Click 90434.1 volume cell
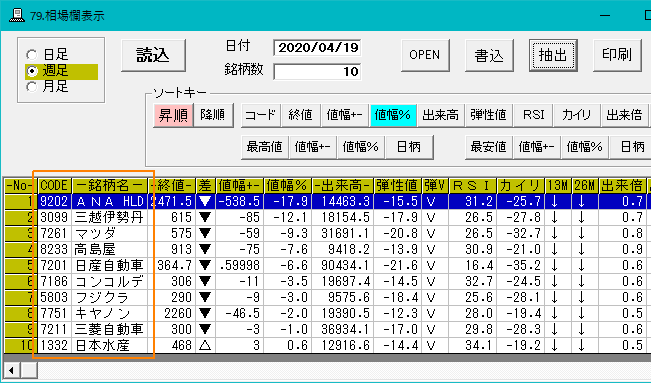The height and width of the screenshot is (383, 651). click(343, 265)
